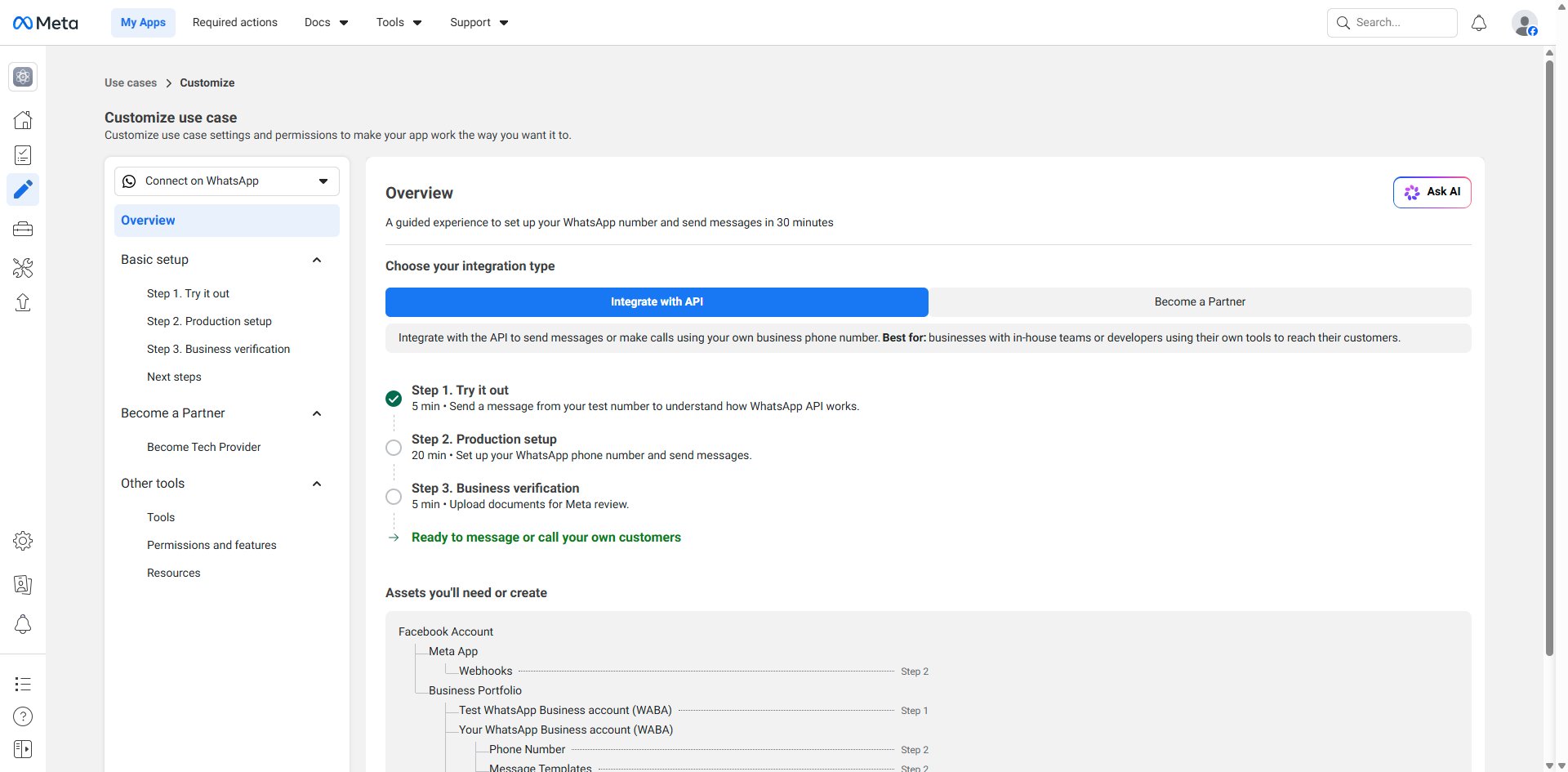Select the Use cases pencil icon

pos(23,190)
